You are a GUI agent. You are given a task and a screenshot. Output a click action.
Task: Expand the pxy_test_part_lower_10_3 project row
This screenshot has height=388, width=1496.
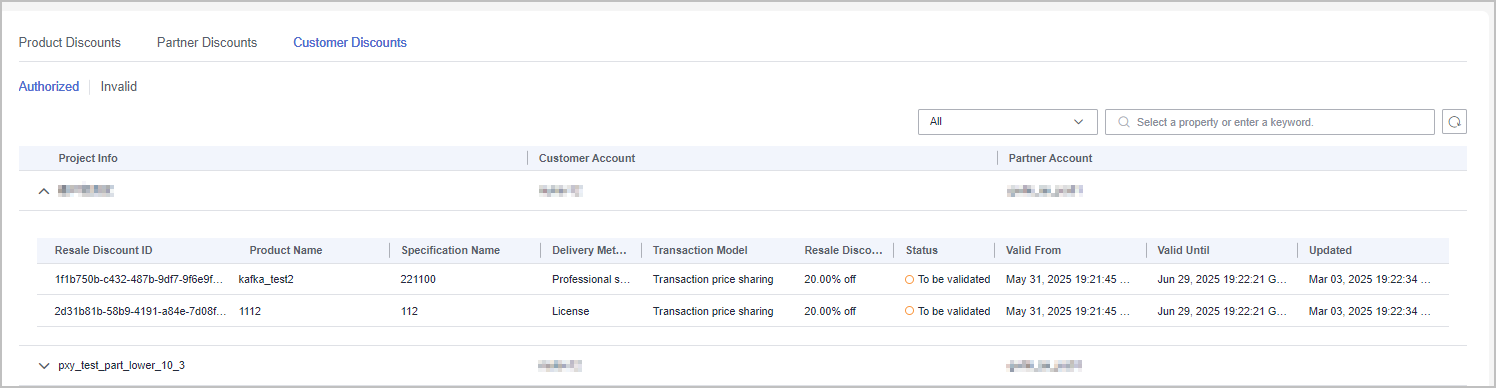click(x=43, y=366)
